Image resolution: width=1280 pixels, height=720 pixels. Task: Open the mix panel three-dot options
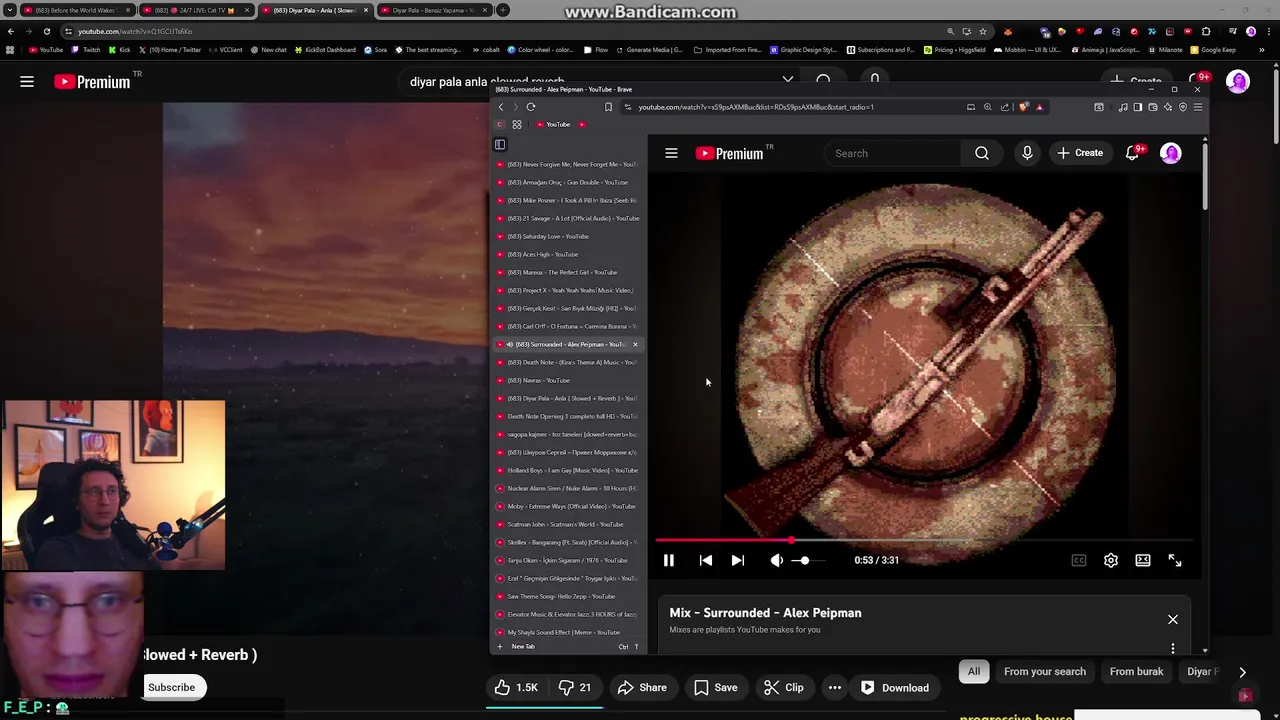[1173, 649]
